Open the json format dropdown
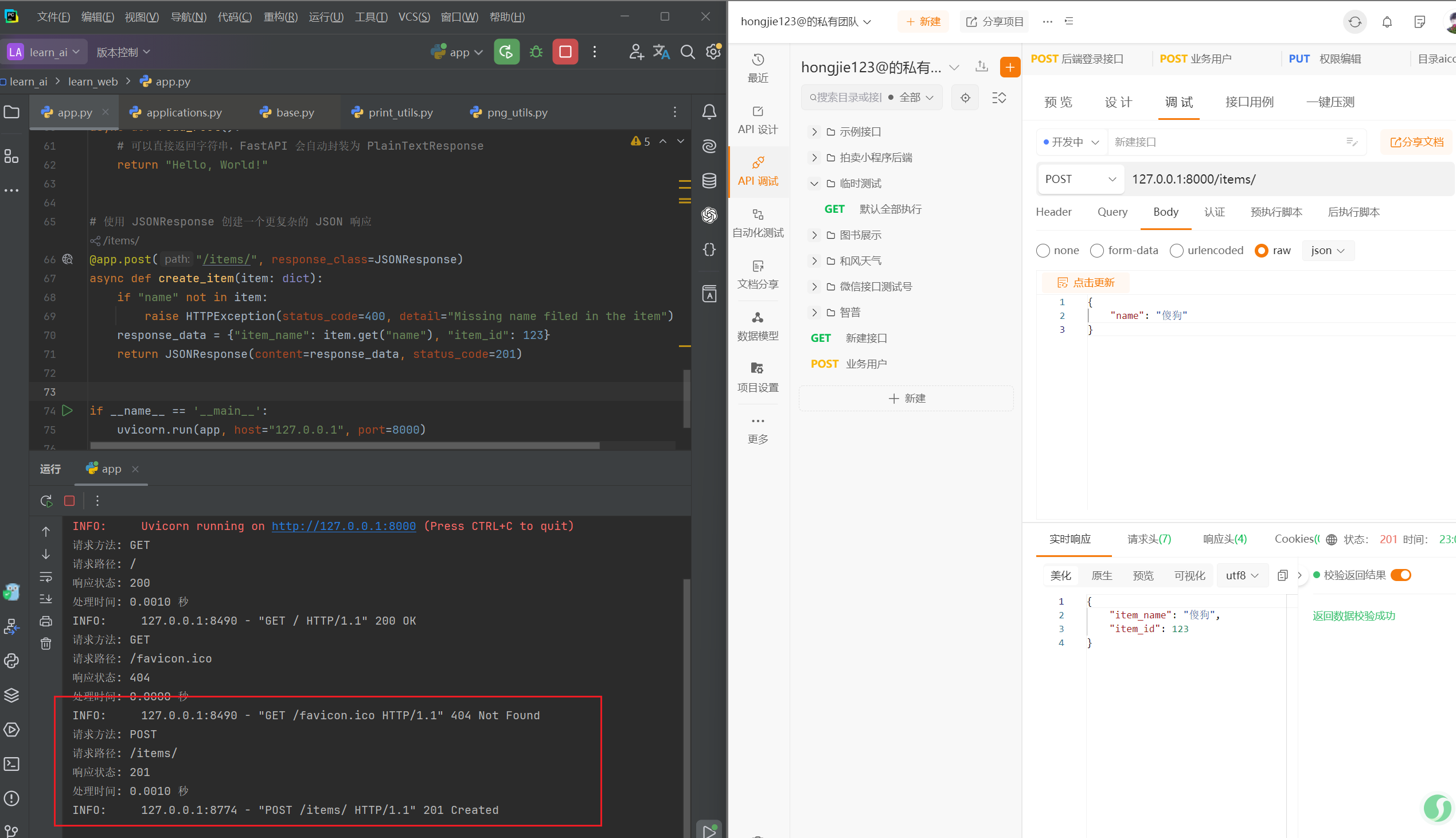Image resolution: width=1456 pixels, height=838 pixels. pyautogui.click(x=1327, y=250)
